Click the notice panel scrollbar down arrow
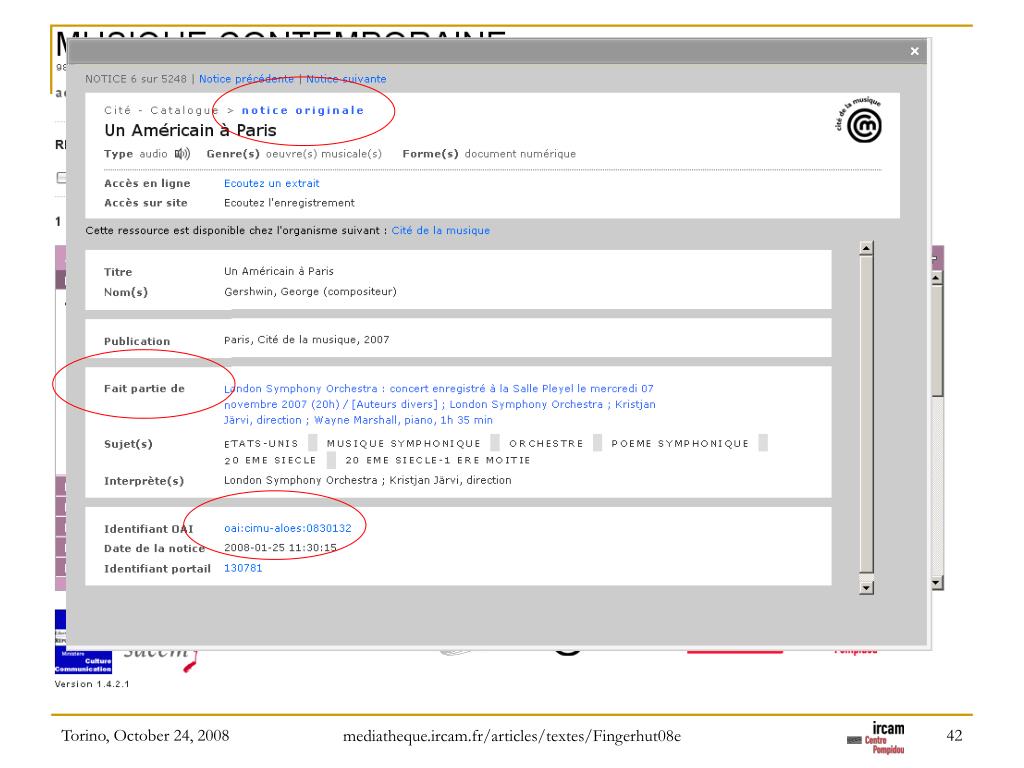The height and width of the screenshot is (768, 1024). (867, 588)
